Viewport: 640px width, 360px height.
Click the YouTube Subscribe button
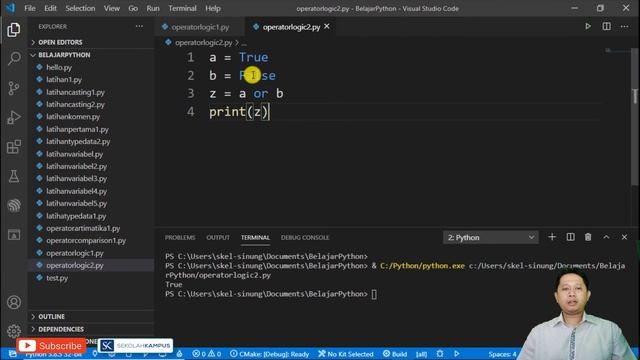[x=51, y=346]
